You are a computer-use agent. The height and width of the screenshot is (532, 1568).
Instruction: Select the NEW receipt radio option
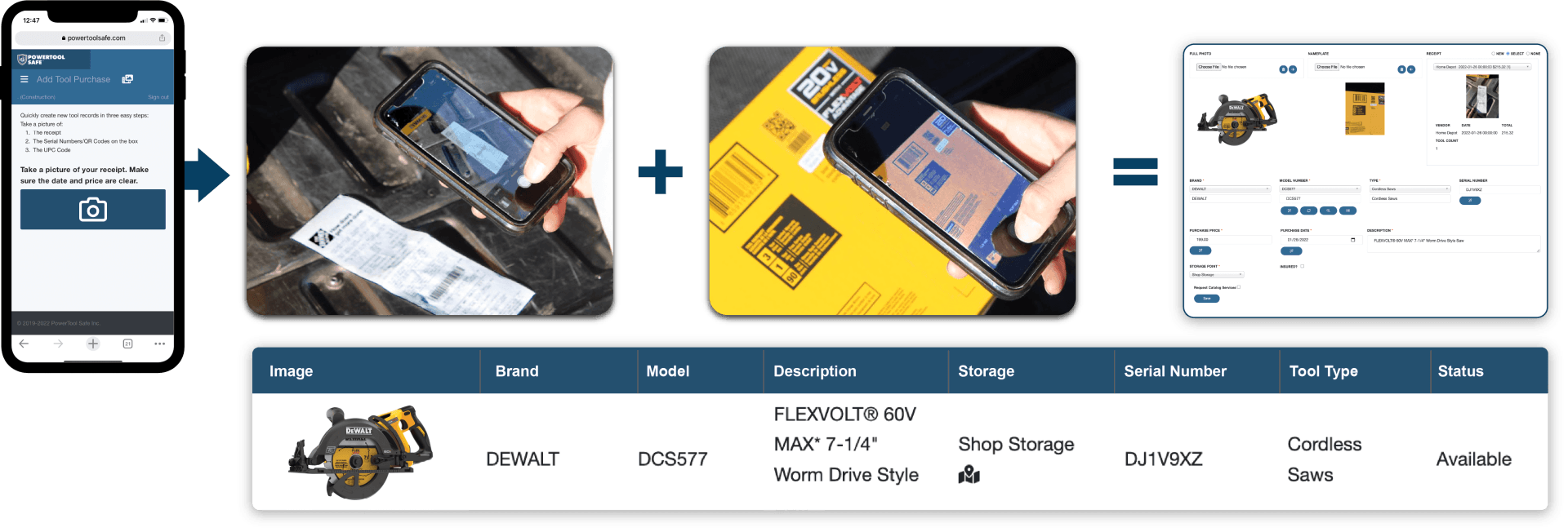click(x=1494, y=54)
